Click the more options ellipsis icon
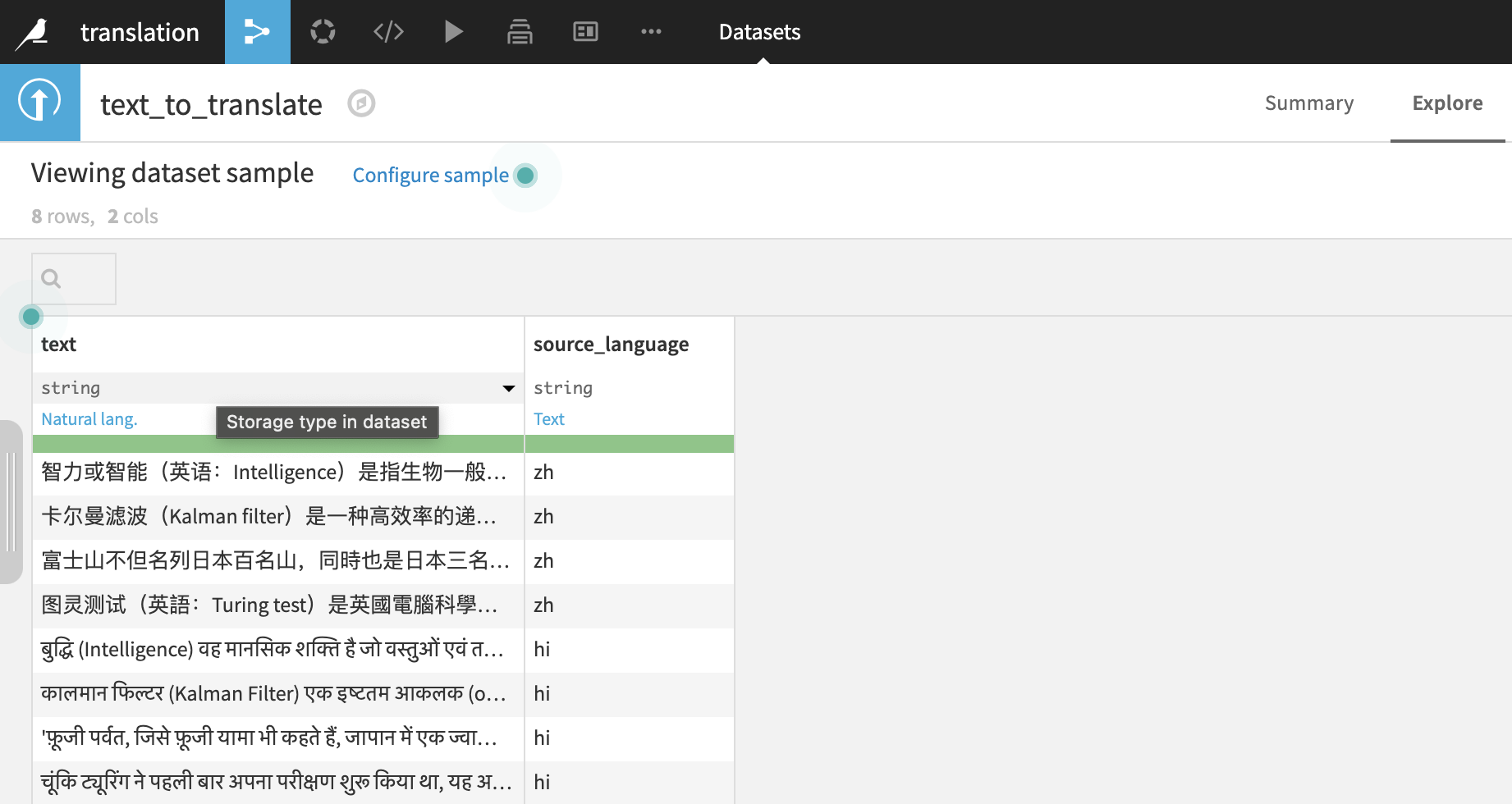Image resolution: width=1512 pixels, height=804 pixels. click(x=650, y=32)
